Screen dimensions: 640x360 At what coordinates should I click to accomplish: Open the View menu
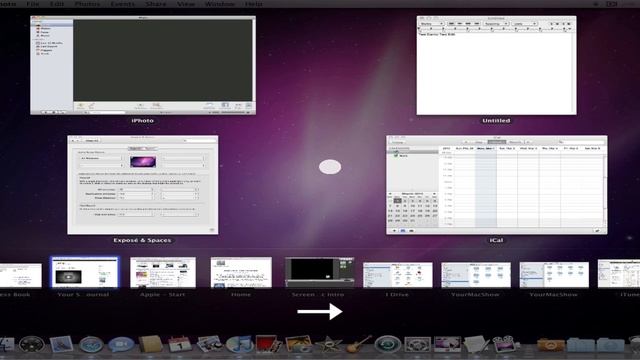pyautogui.click(x=186, y=4)
